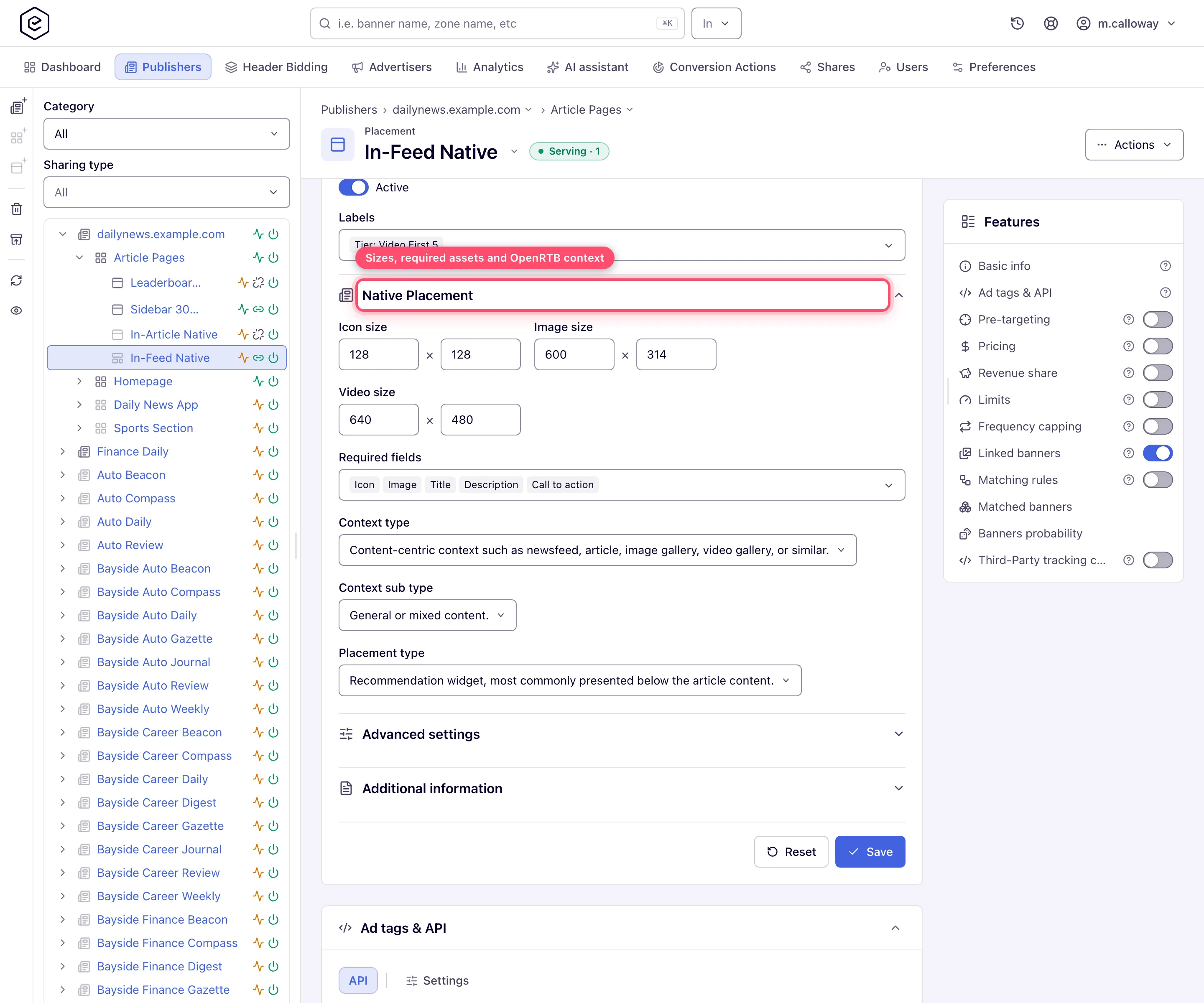1204x1003 pixels.
Task: Enable the Pricing feature toggle
Action: [1158, 346]
